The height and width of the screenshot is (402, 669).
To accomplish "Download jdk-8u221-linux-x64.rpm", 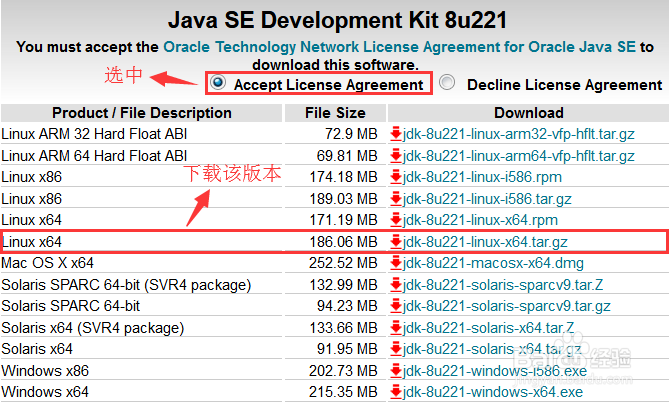I will click(480, 220).
